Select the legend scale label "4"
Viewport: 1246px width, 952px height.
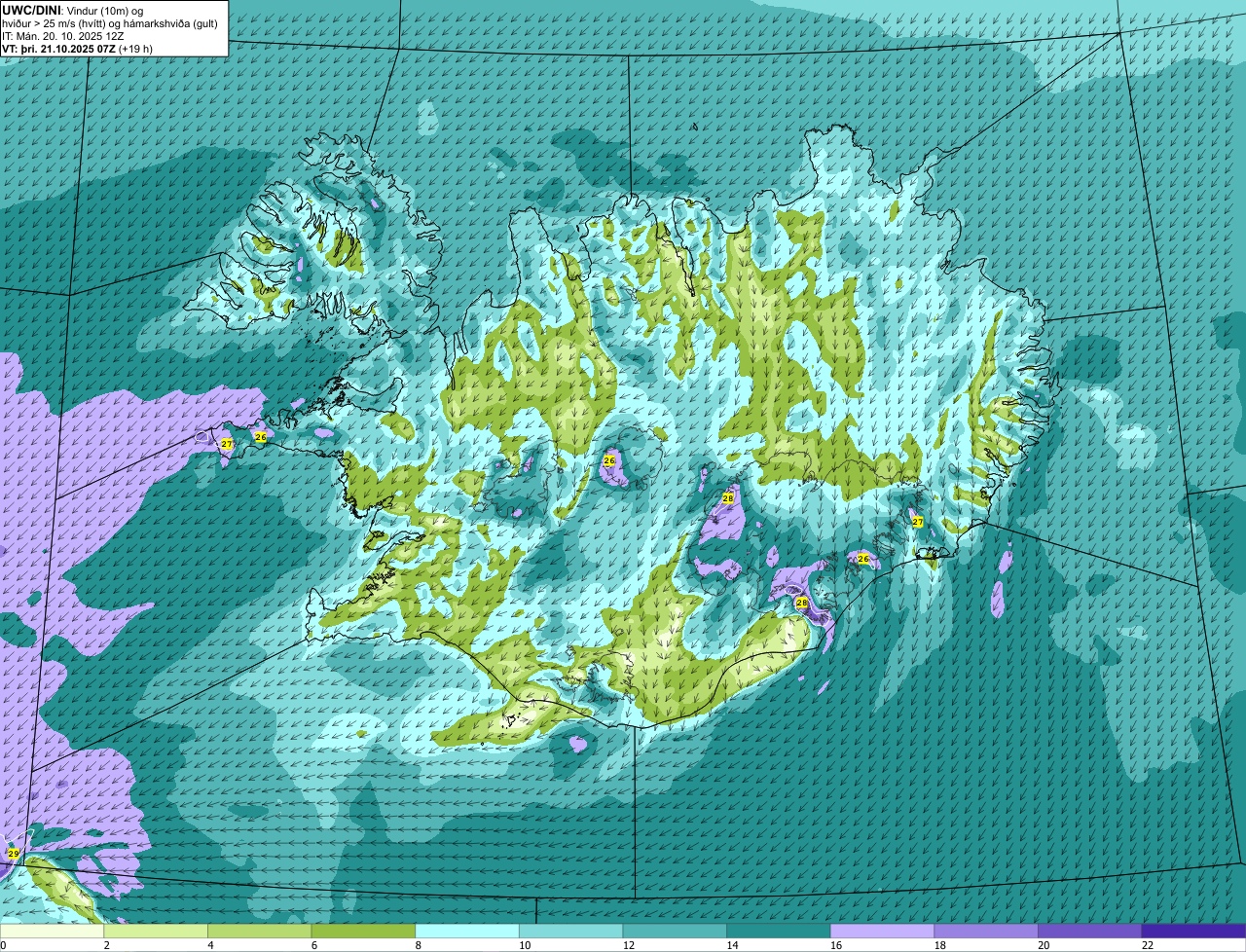[210, 945]
